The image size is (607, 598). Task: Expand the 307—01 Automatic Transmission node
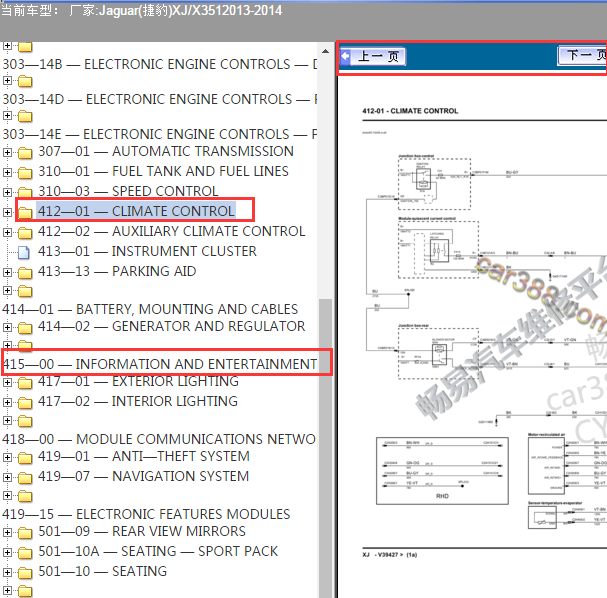click(7, 152)
